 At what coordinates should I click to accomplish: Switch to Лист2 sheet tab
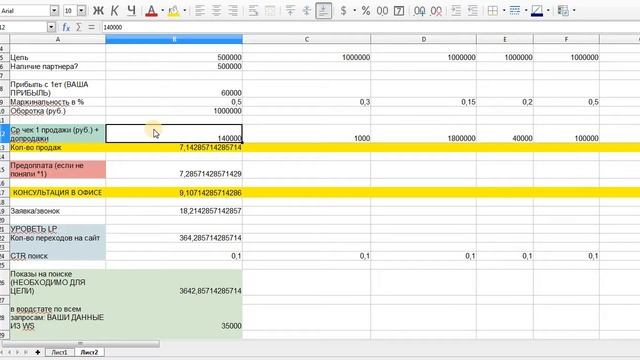click(x=89, y=352)
